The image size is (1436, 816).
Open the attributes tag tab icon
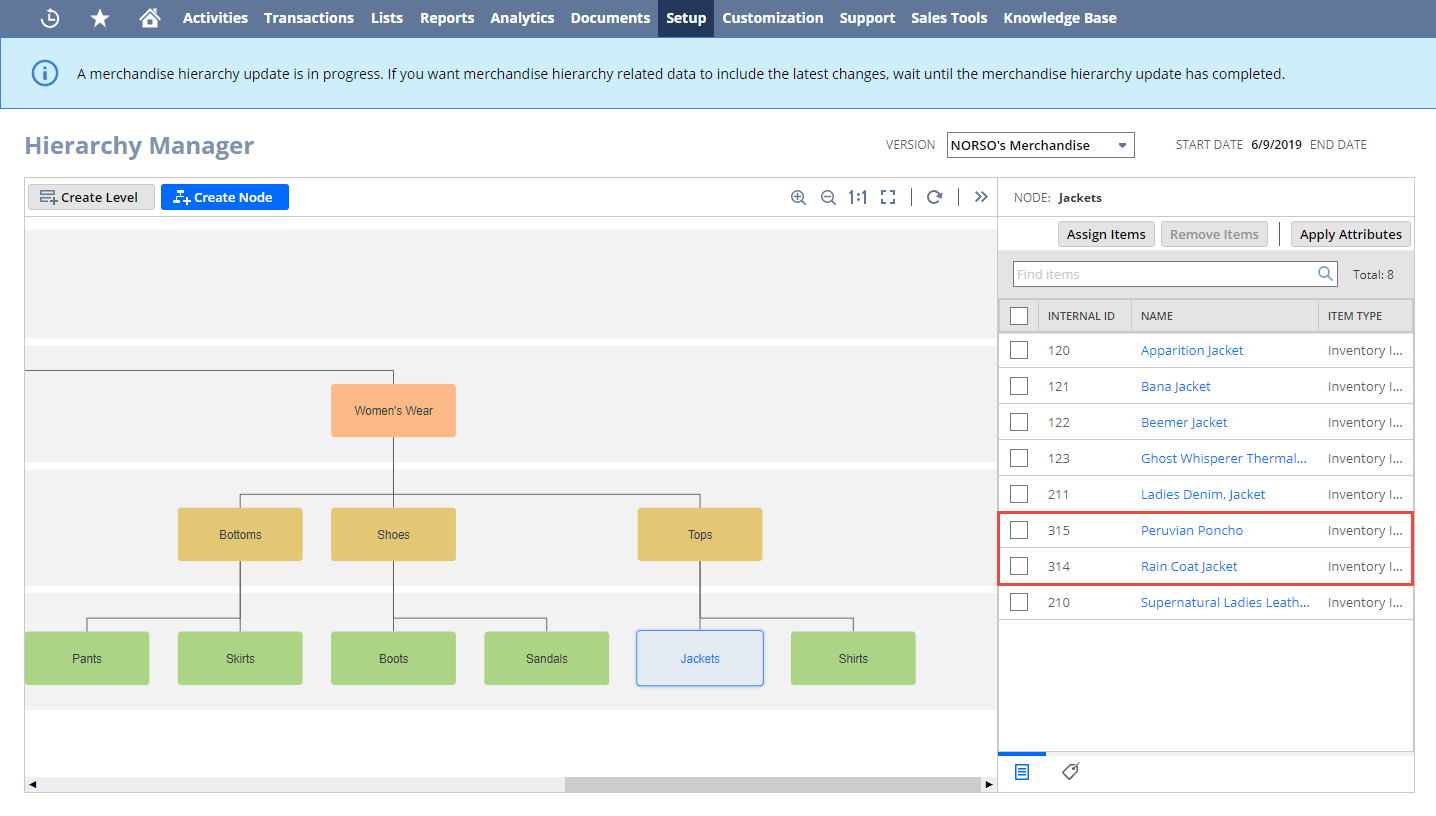tap(1070, 772)
